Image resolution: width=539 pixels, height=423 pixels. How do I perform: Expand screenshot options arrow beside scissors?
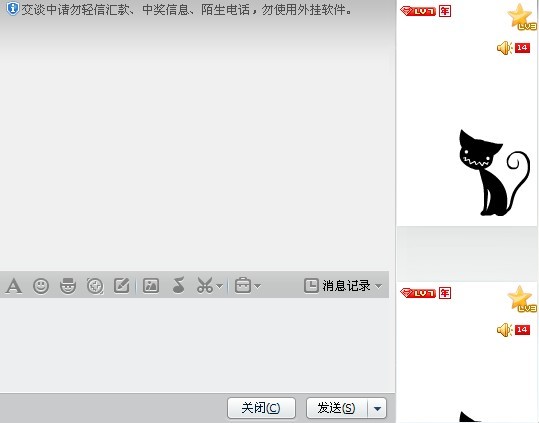[x=219, y=286]
